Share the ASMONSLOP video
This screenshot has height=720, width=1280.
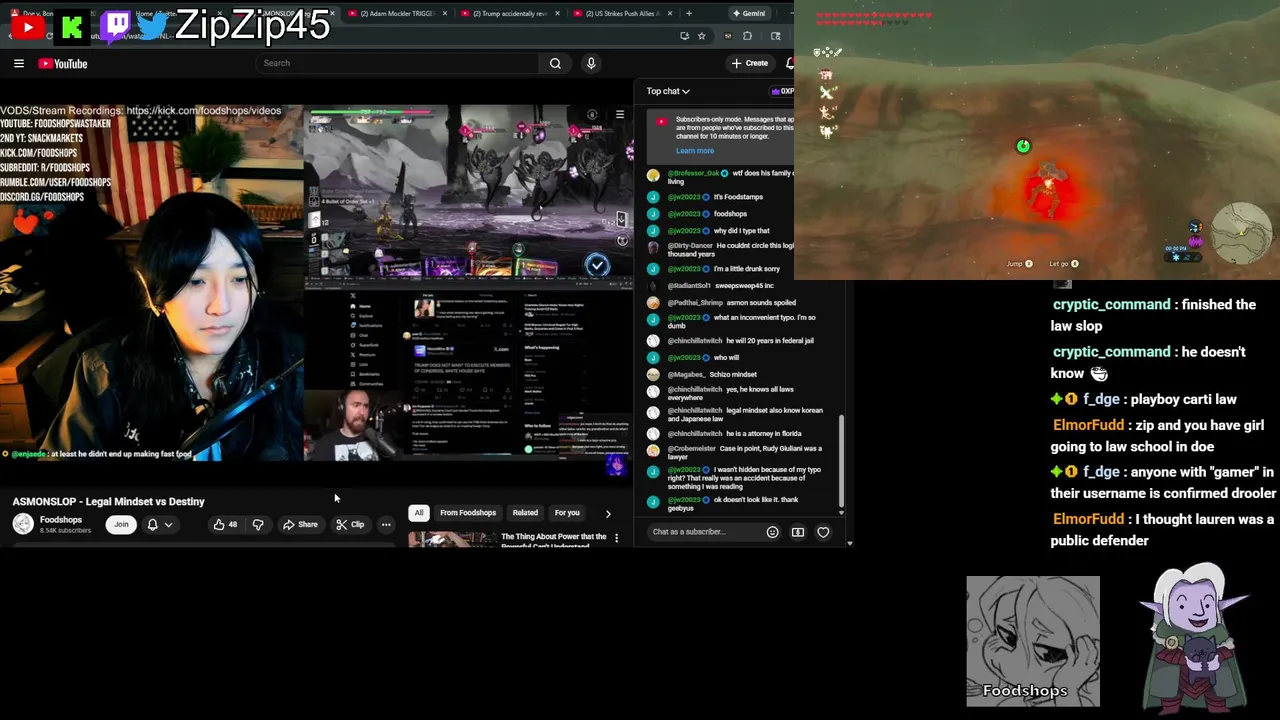coord(300,524)
